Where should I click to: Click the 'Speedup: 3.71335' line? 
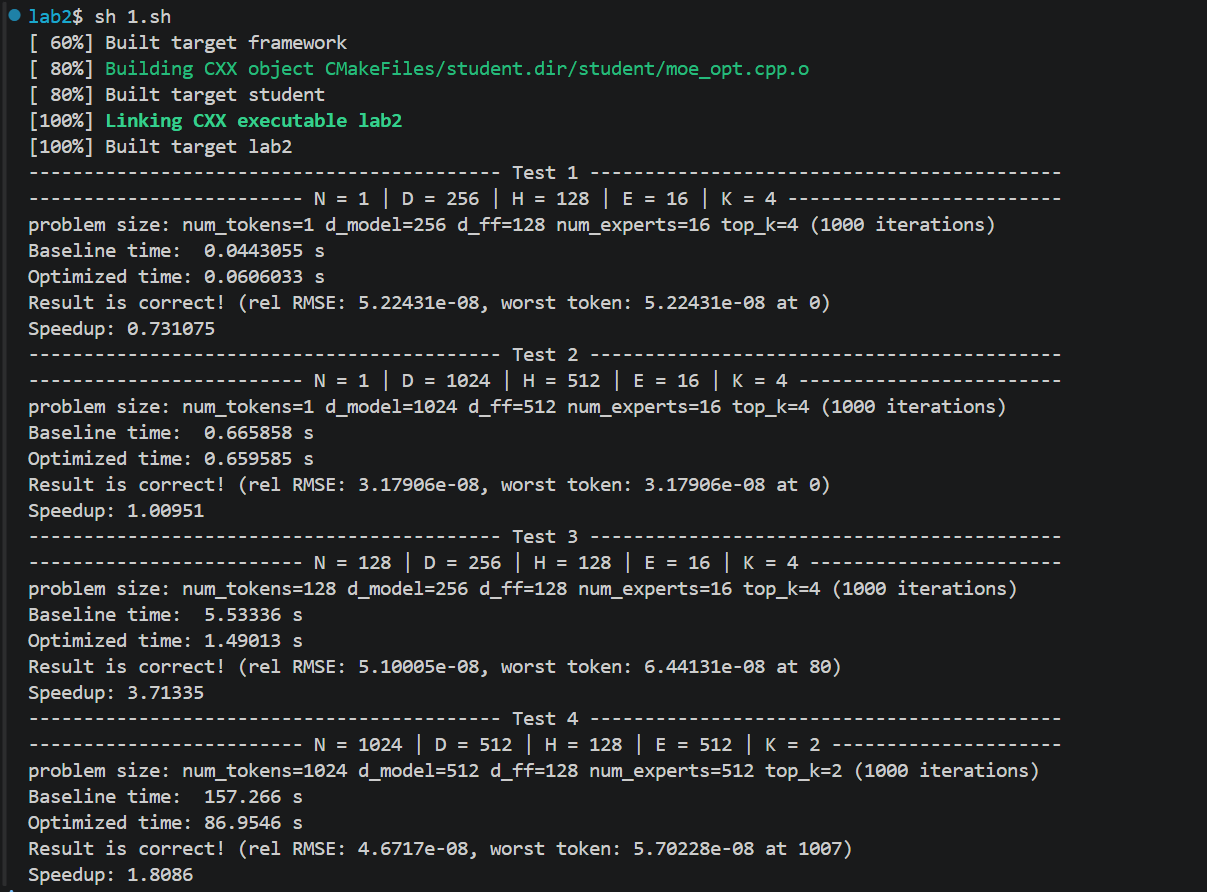coord(116,693)
